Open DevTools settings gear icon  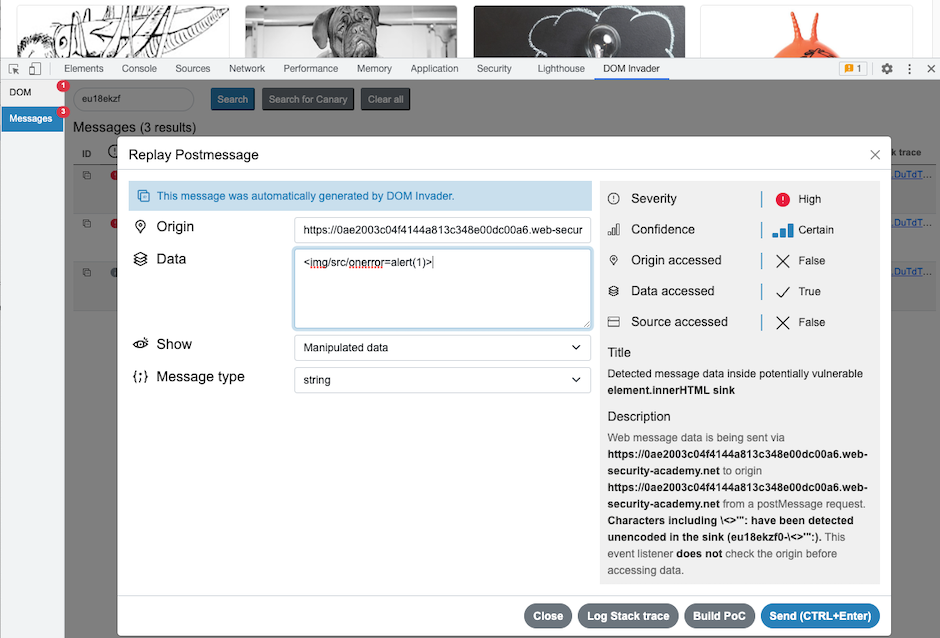tap(886, 69)
